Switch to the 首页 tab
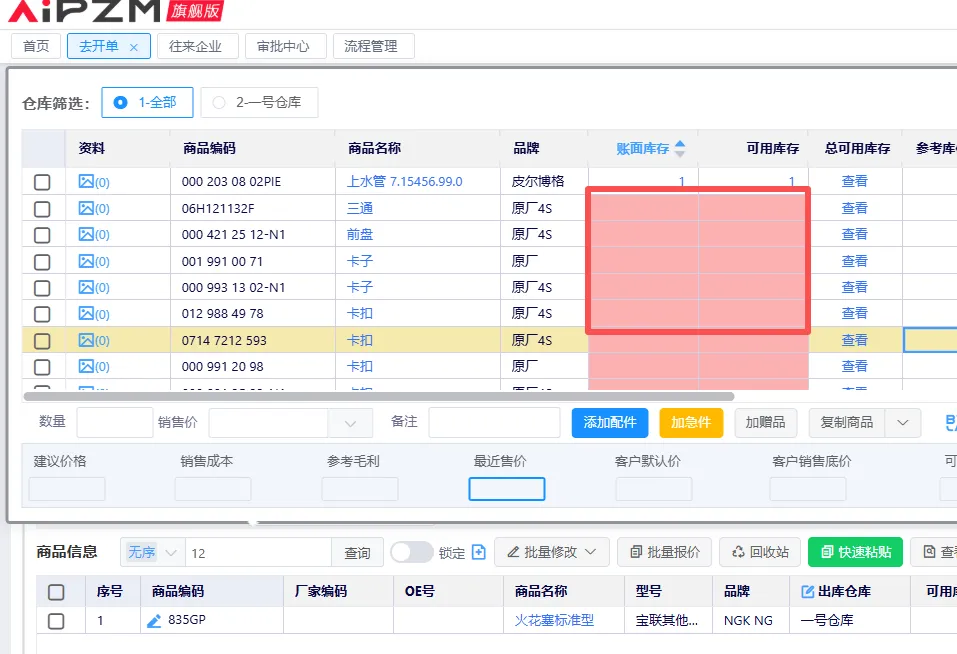This screenshot has width=957, height=654. click(x=36, y=46)
